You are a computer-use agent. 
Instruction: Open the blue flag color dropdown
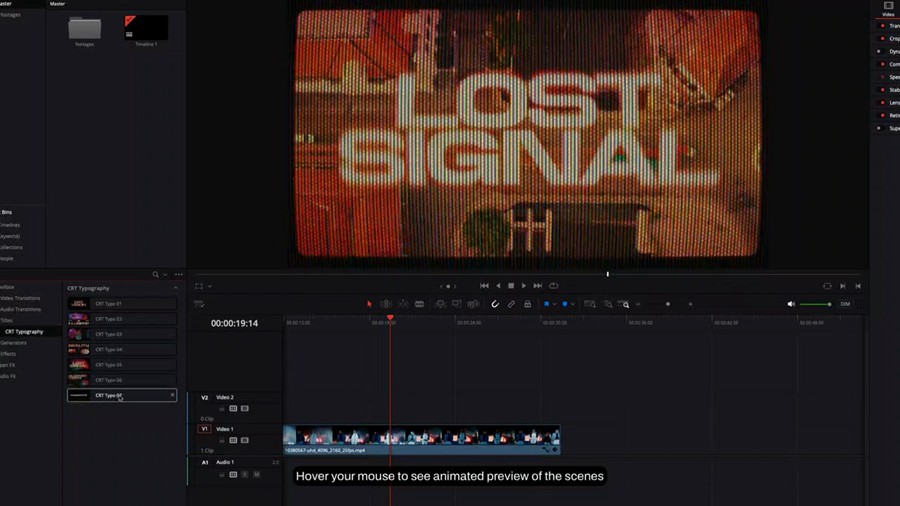coord(555,304)
